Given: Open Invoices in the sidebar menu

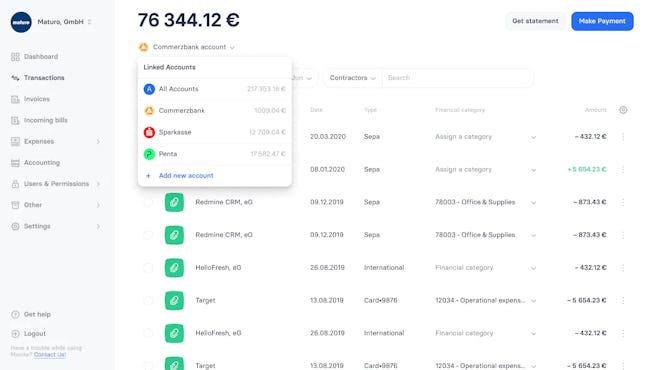Looking at the screenshot, I should 37,99.
